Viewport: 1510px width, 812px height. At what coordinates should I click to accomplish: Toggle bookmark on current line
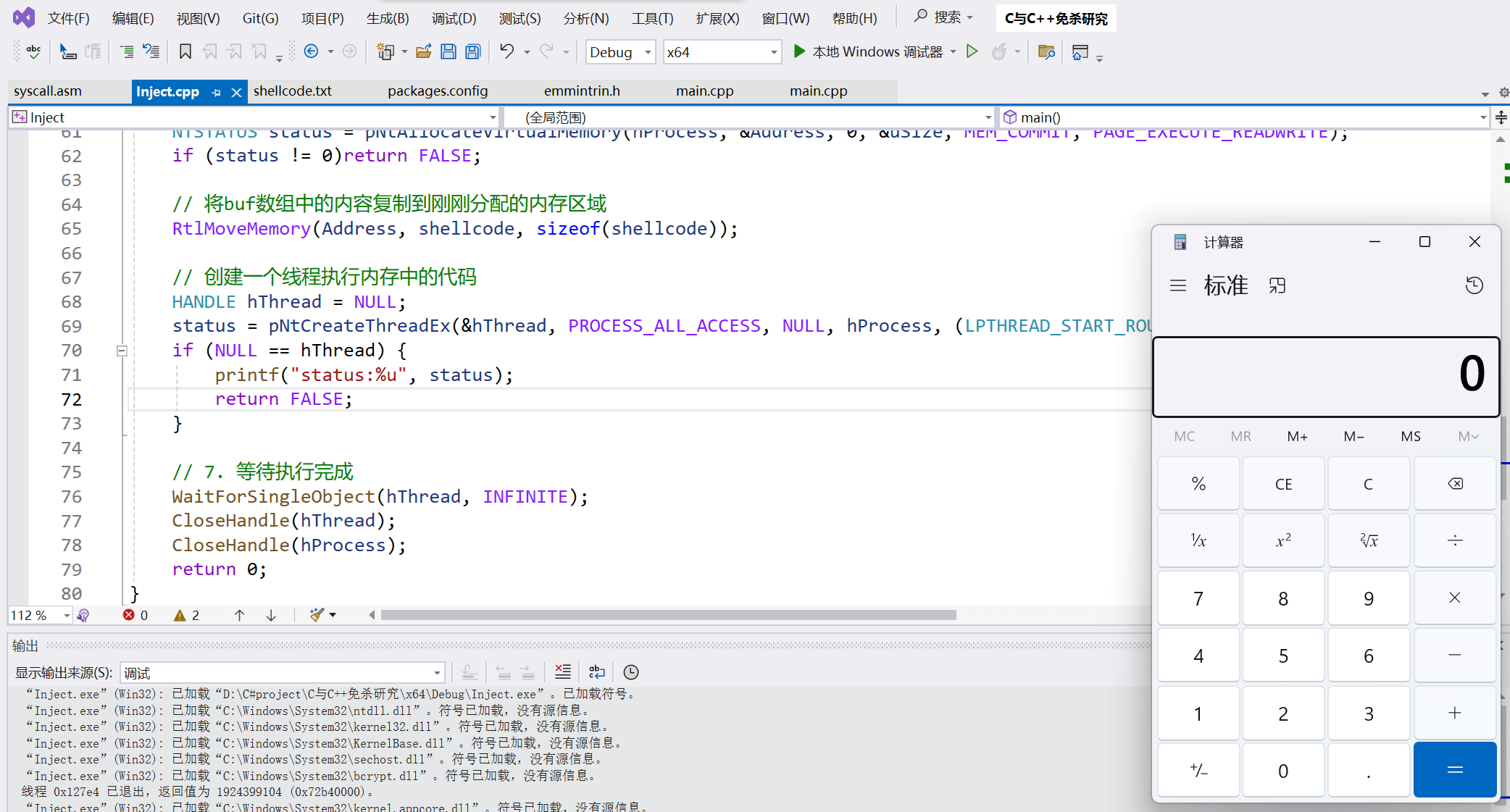click(x=185, y=51)
